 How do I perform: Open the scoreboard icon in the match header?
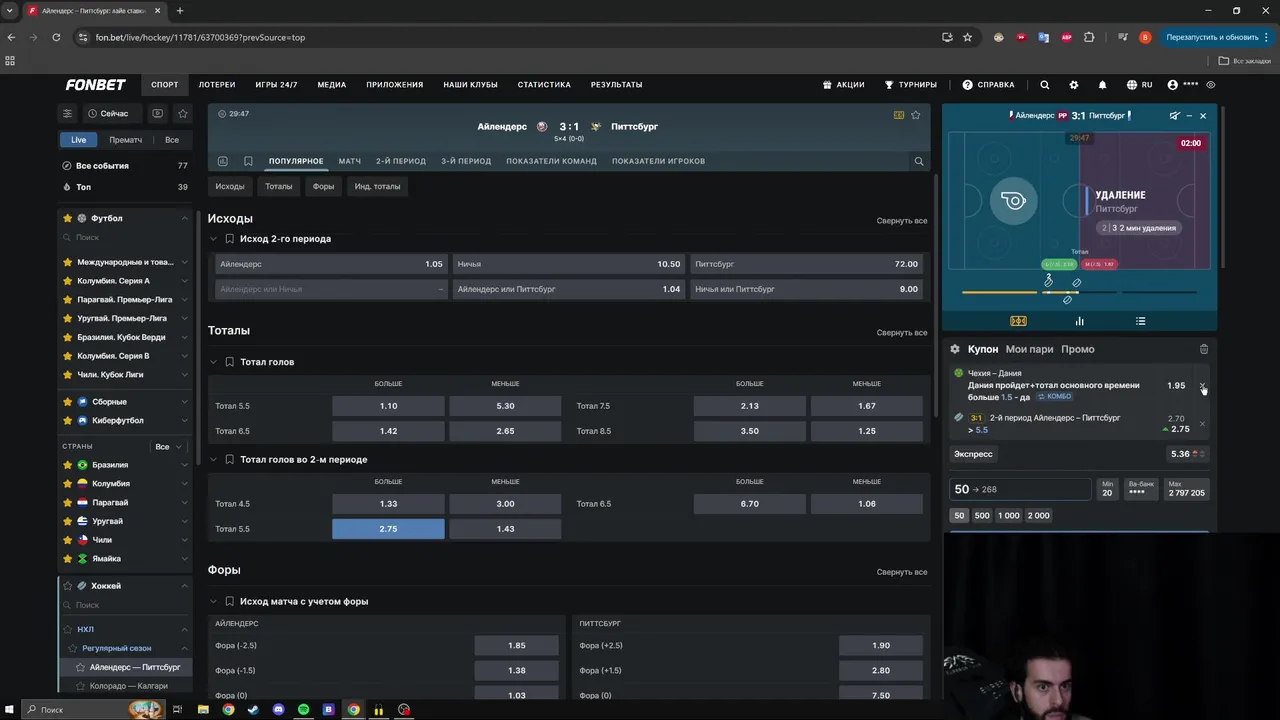(899, 115)
